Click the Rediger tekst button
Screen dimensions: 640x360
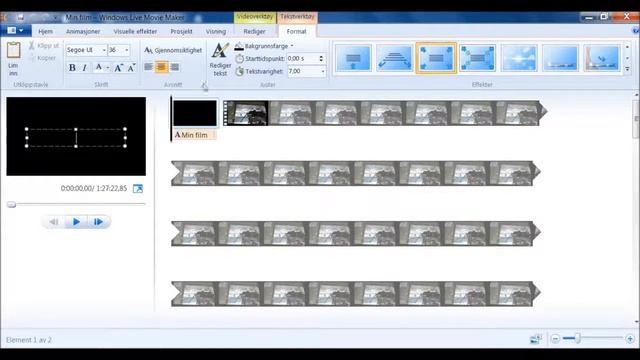pos(220,59)
